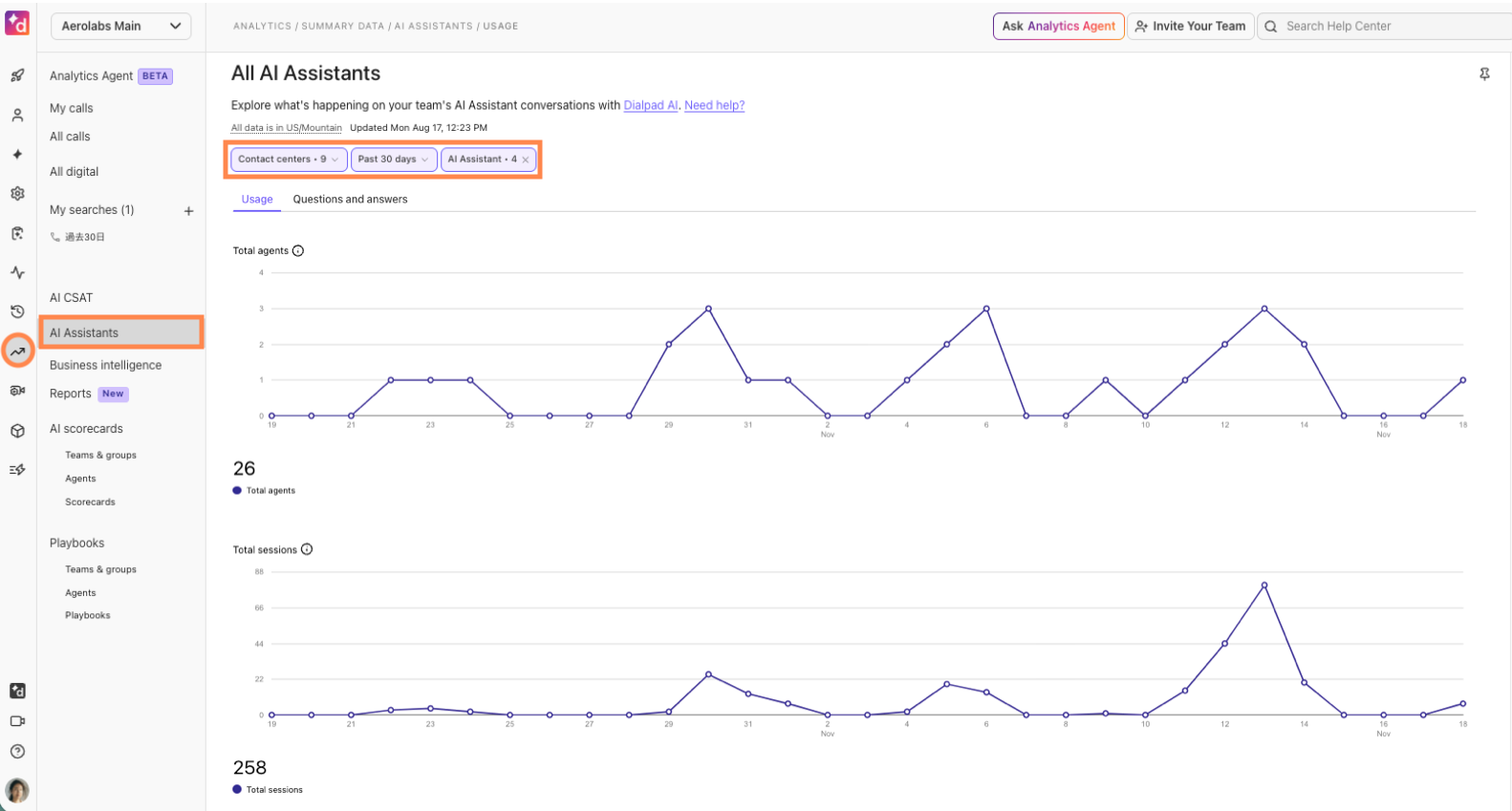Click the user avatar photo
This screenshot has height=811, width=1512.
[x=17, y=790]
